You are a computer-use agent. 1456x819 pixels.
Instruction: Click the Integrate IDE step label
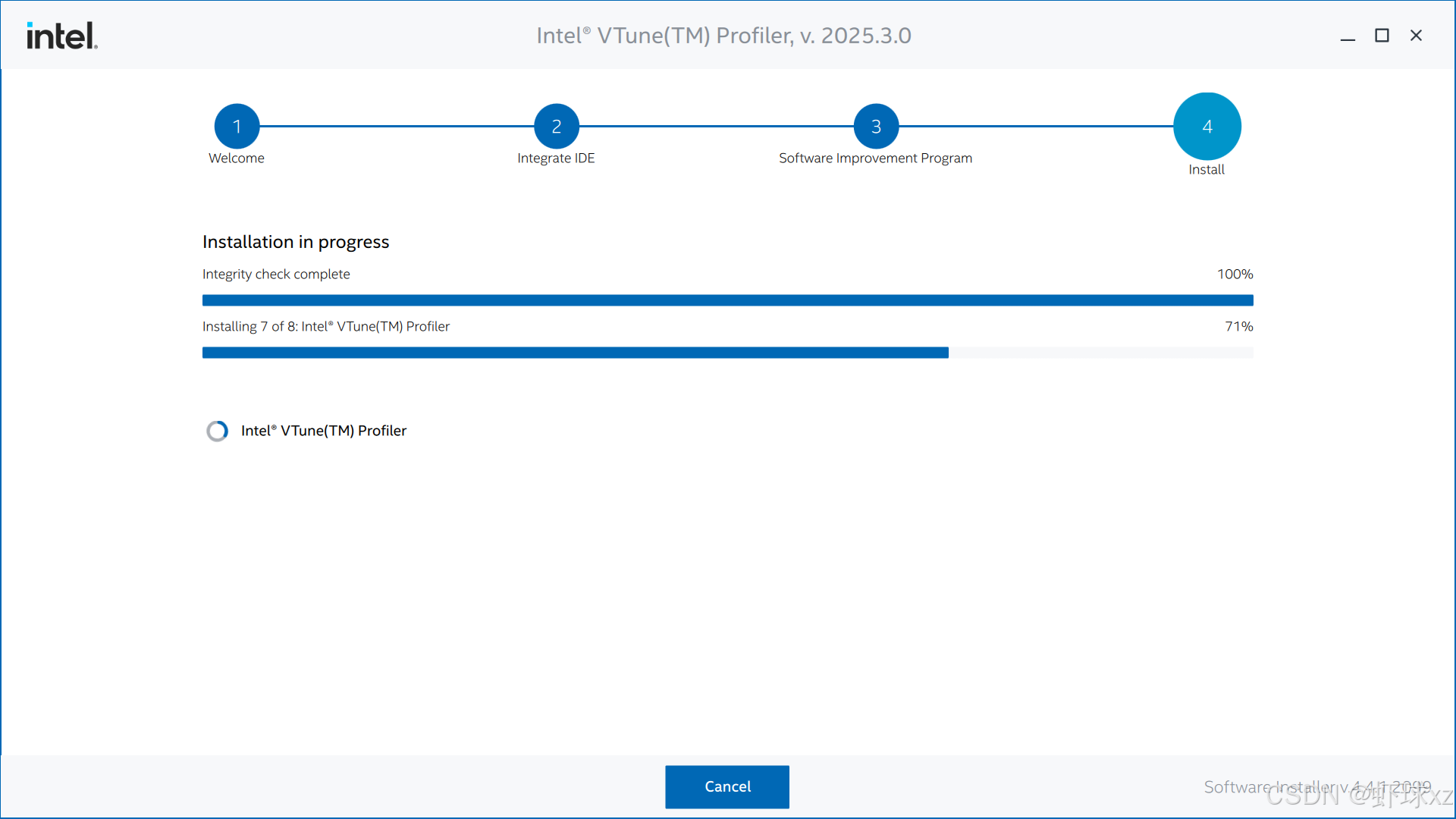556,158
